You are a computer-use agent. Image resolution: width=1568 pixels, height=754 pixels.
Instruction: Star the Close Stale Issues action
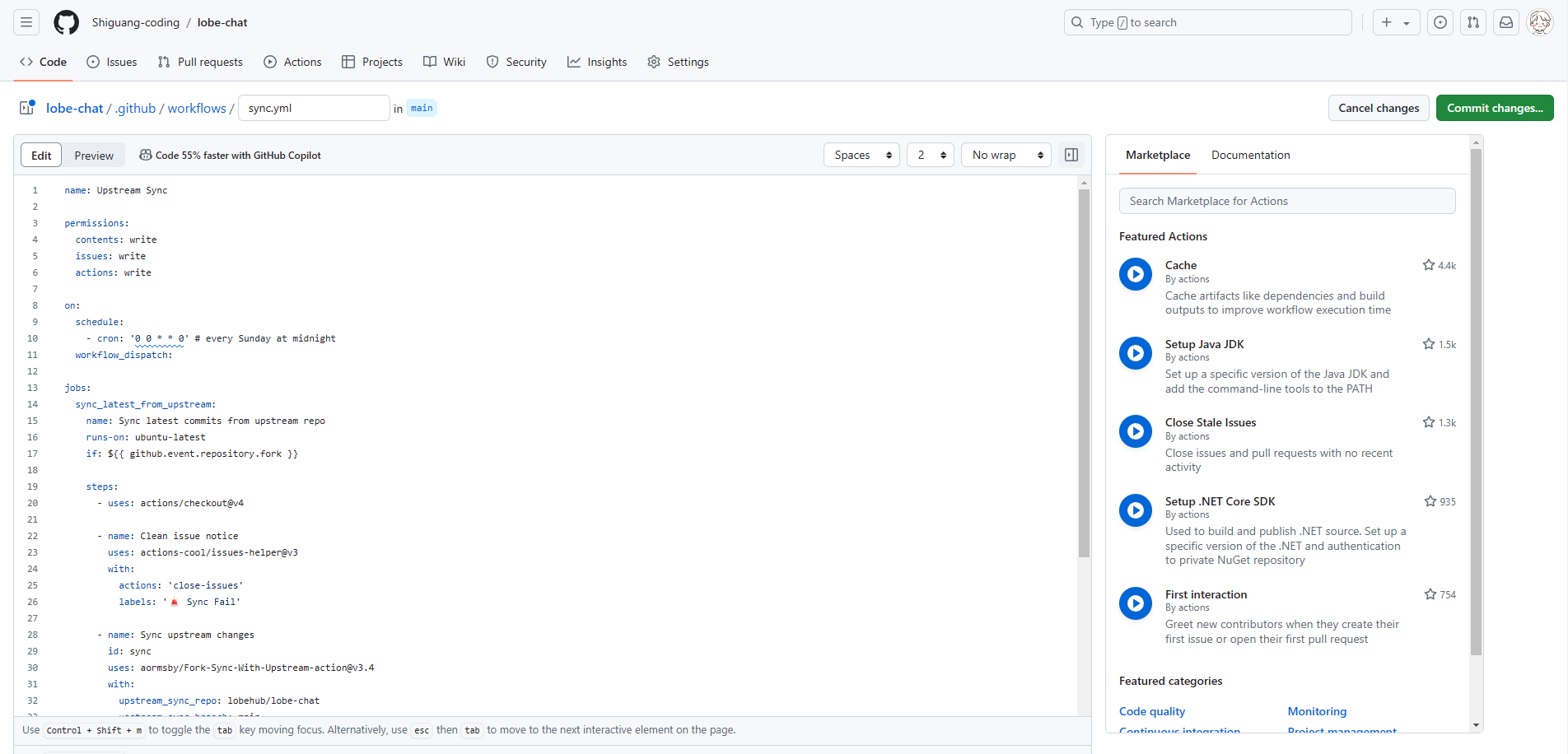click(1429, 422)
